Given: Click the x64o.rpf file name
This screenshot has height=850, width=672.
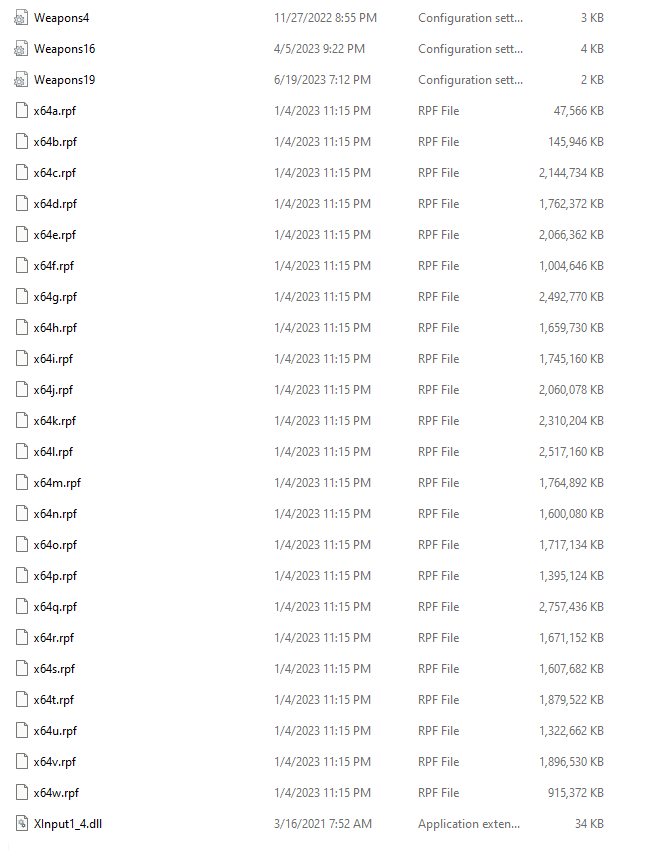Looking at the screenshot, I should click(x=55, y=545).
